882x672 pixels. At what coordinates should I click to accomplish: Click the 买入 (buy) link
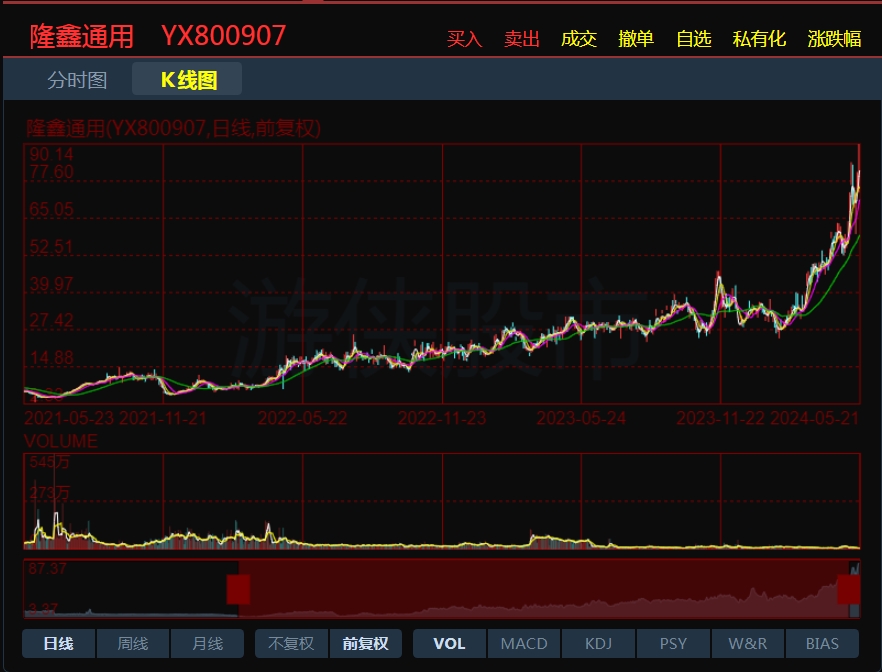click(x=464, y=39)
